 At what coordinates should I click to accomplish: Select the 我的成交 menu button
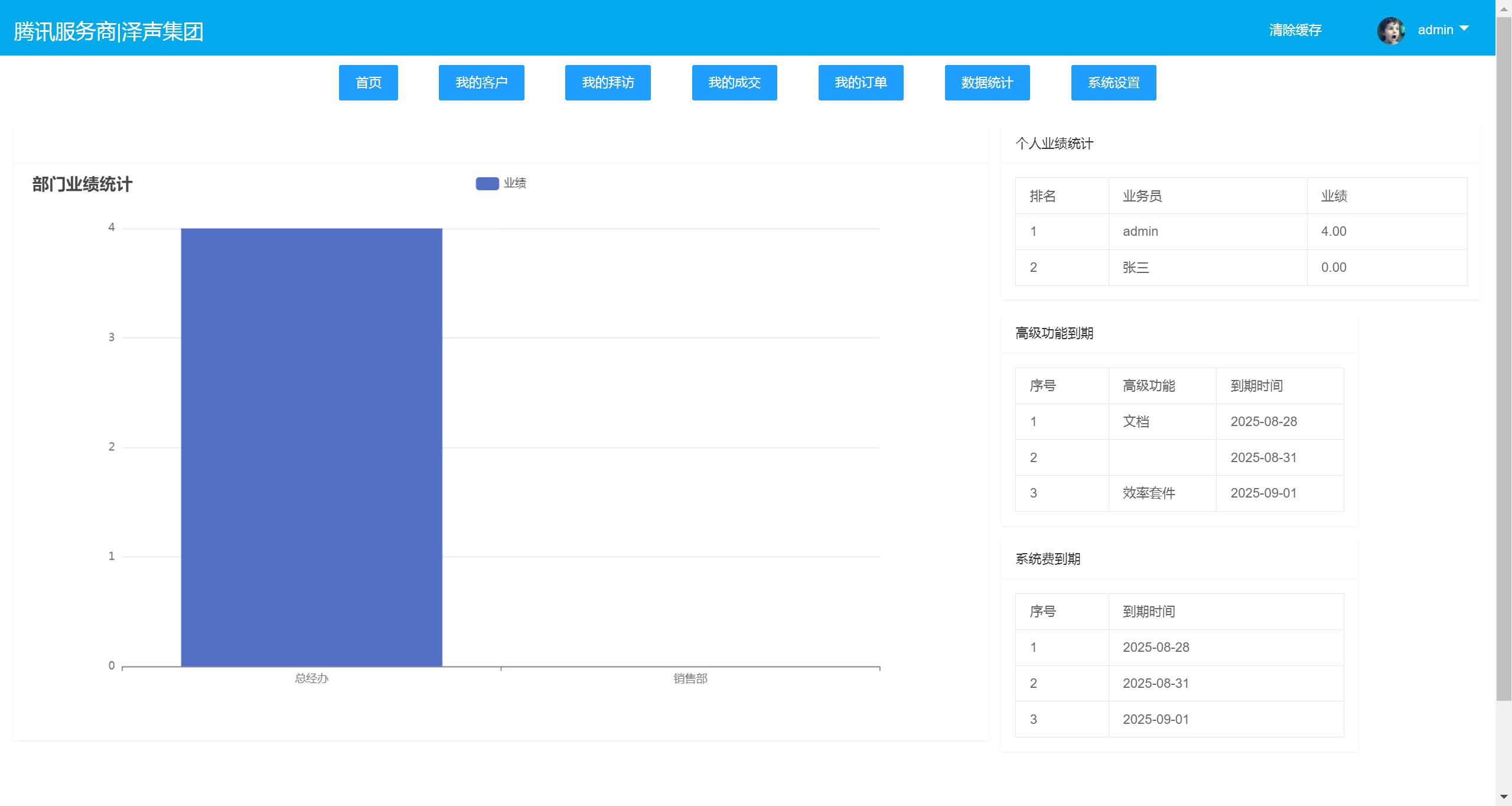click(x=734, y=83)
